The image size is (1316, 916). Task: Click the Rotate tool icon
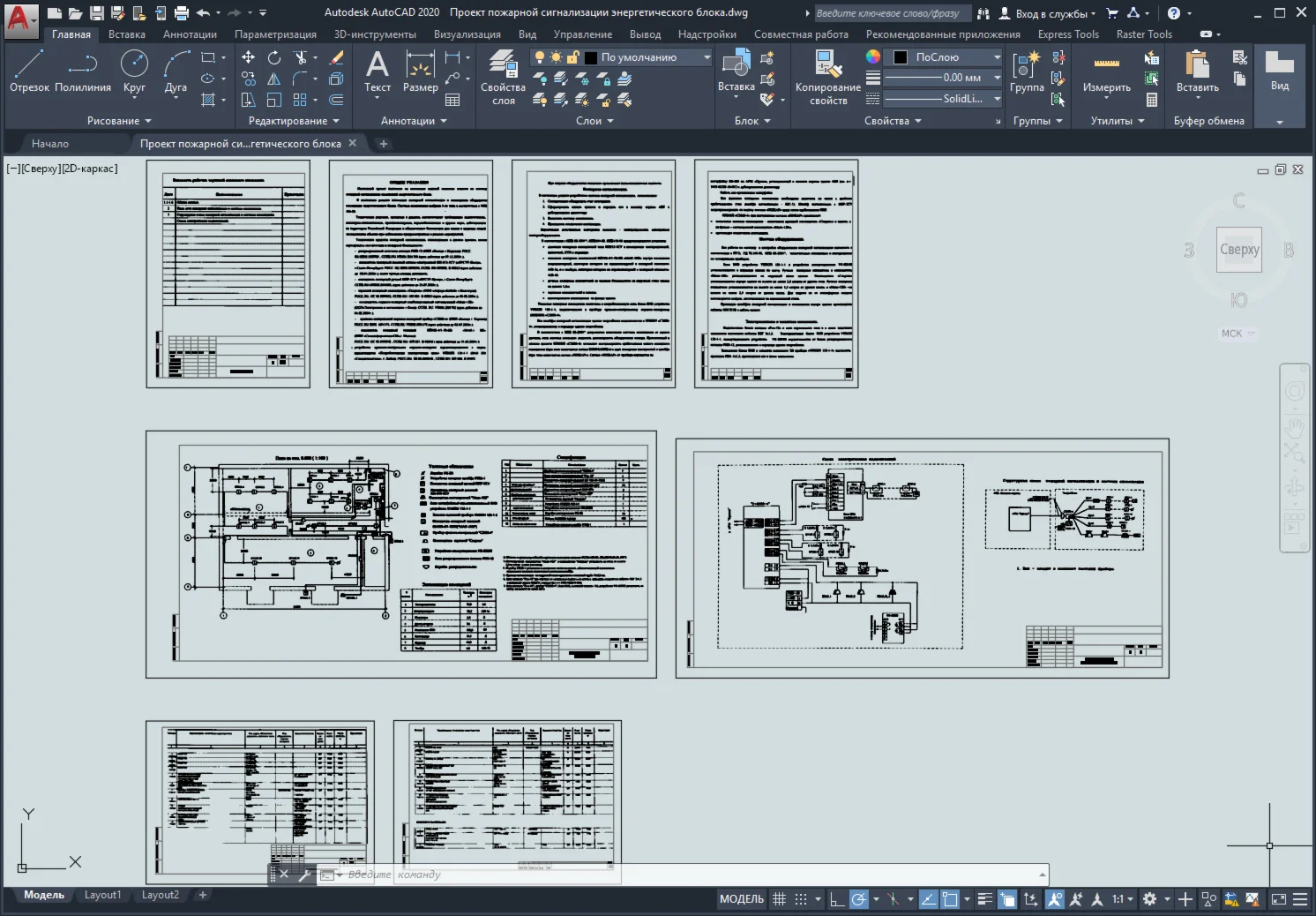(274, 57)
